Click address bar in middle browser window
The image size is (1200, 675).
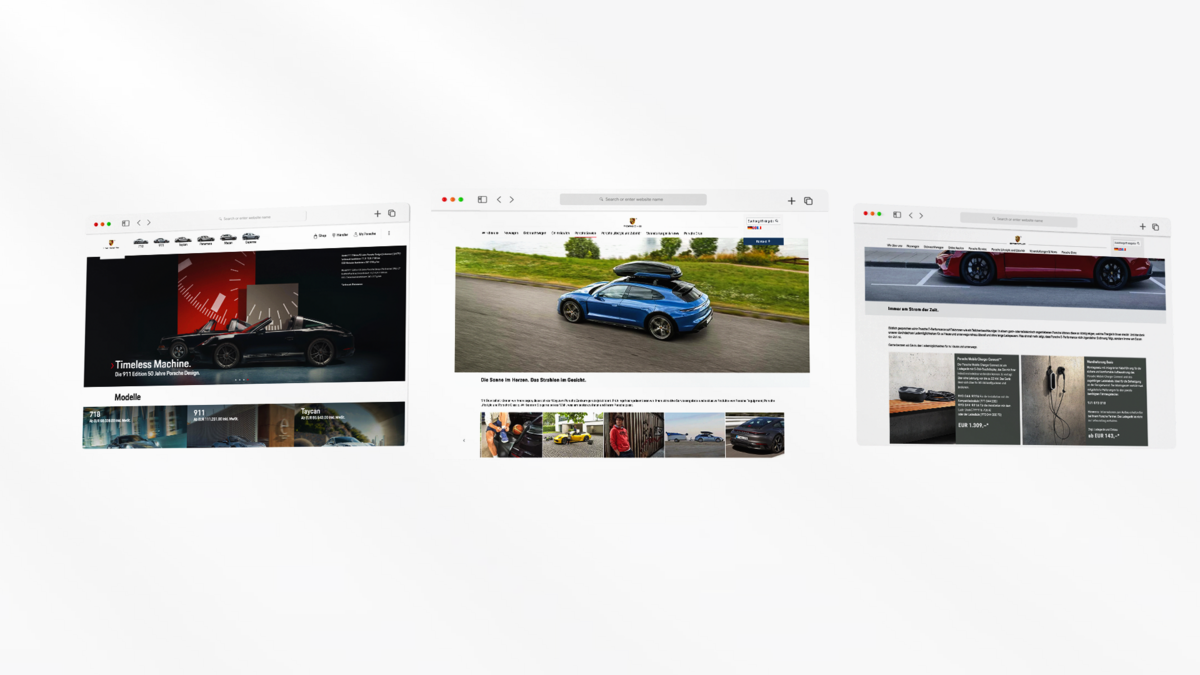pyautogui.click(x=633, y=200)
